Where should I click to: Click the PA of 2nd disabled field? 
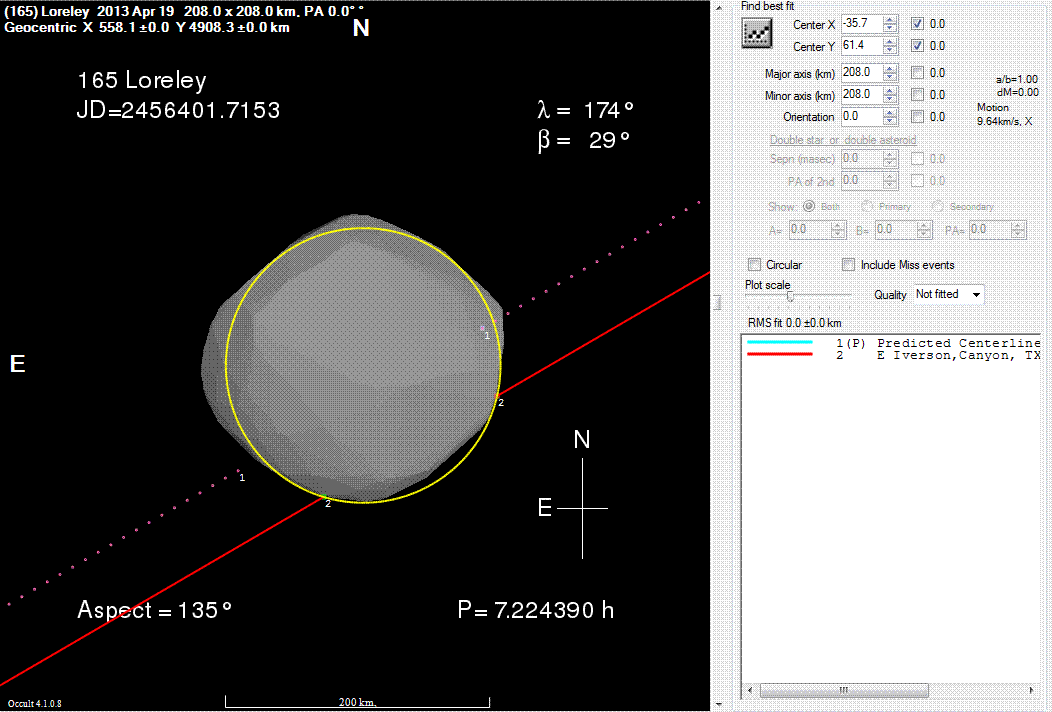(862, 181)
